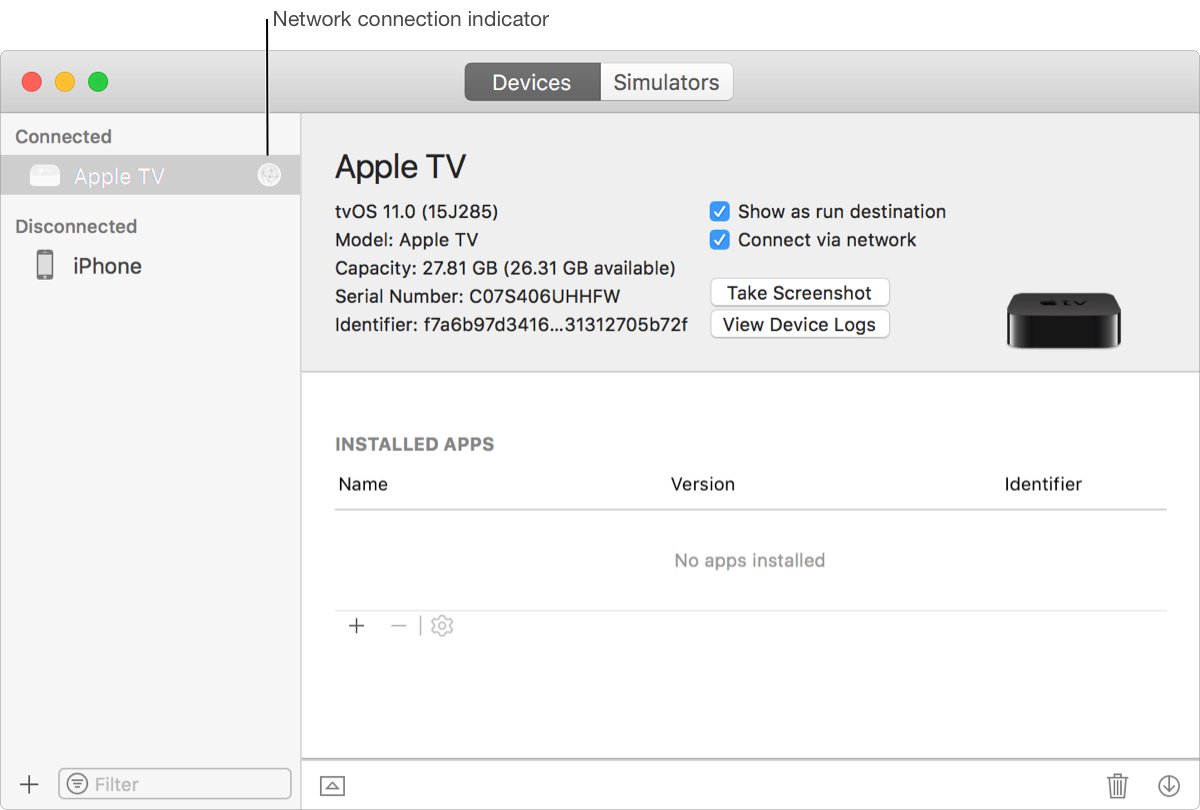The image size is (1200, 810).
Task: Uncheck Connect via network
Action: [719, 239]
